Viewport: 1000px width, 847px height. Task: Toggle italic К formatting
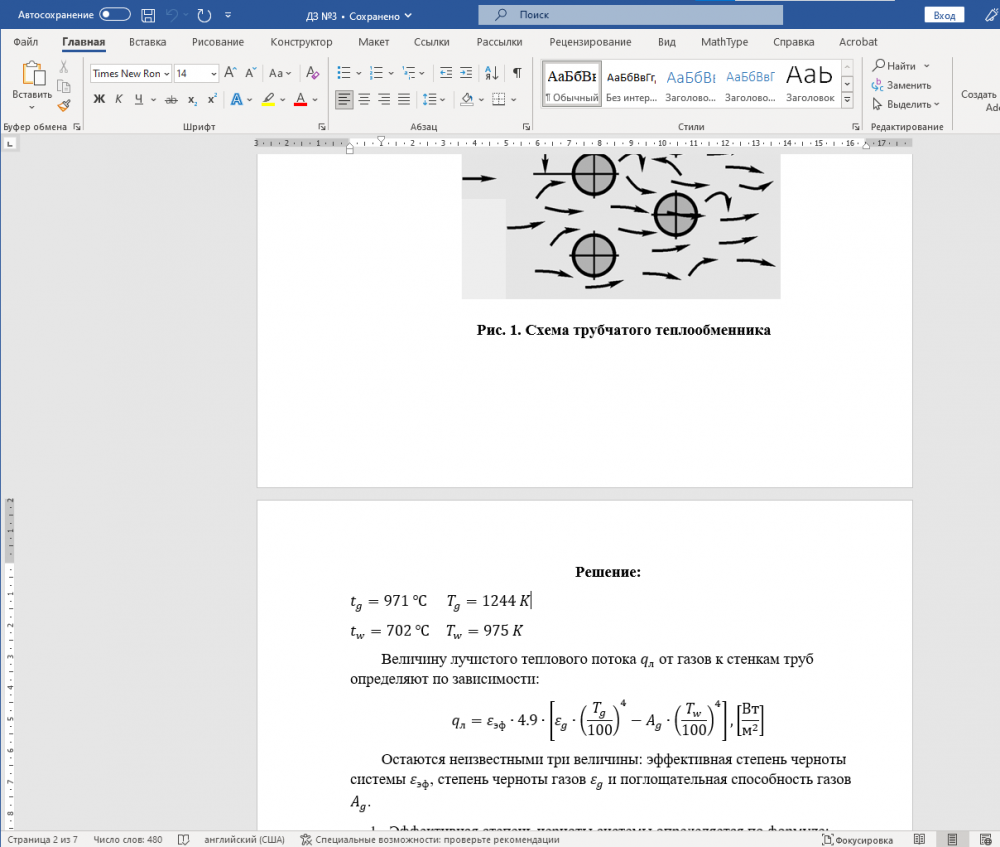pyautogui.click(x=119, y=99)
